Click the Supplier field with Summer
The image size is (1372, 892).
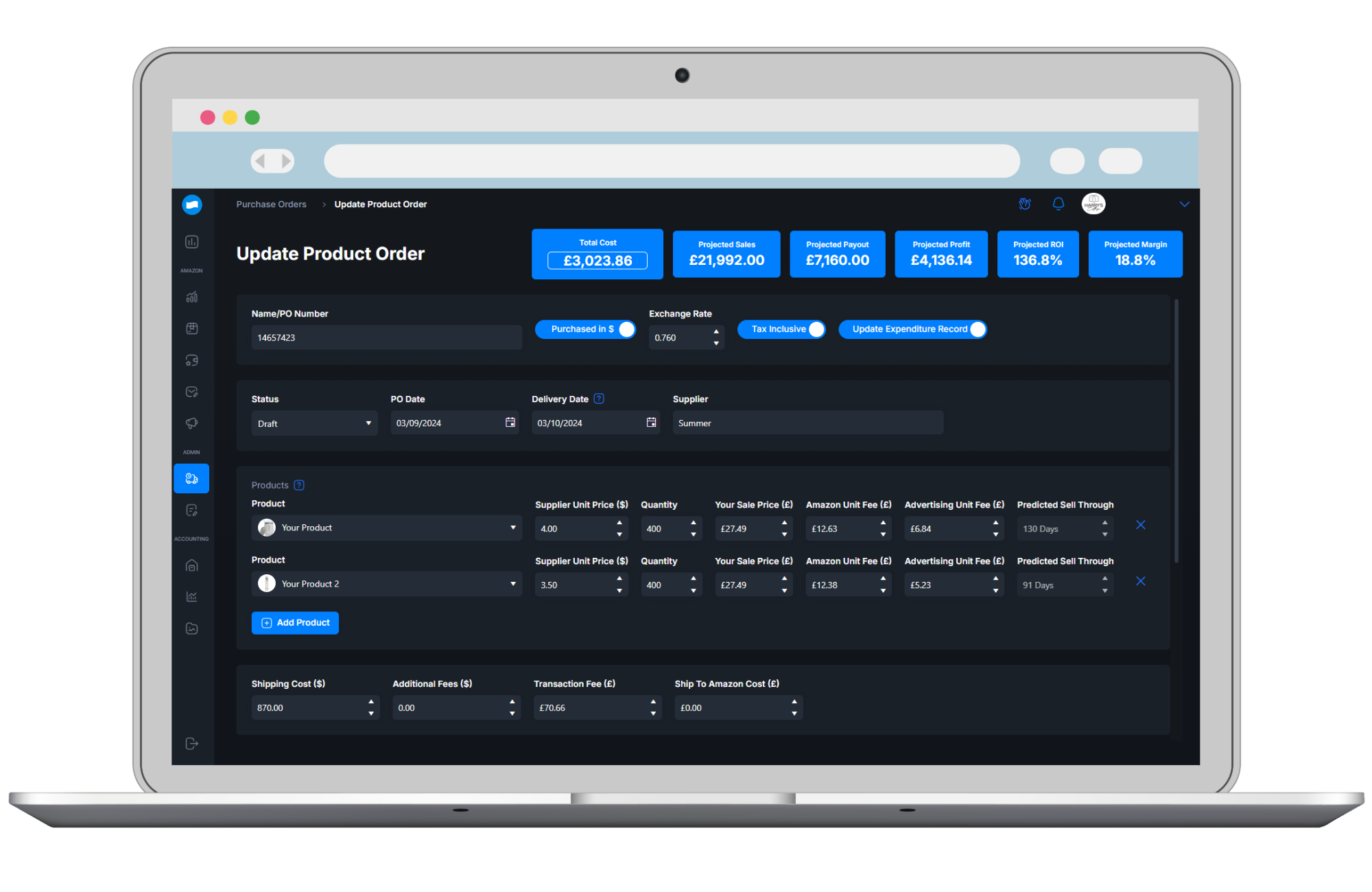tap(808, 423)
